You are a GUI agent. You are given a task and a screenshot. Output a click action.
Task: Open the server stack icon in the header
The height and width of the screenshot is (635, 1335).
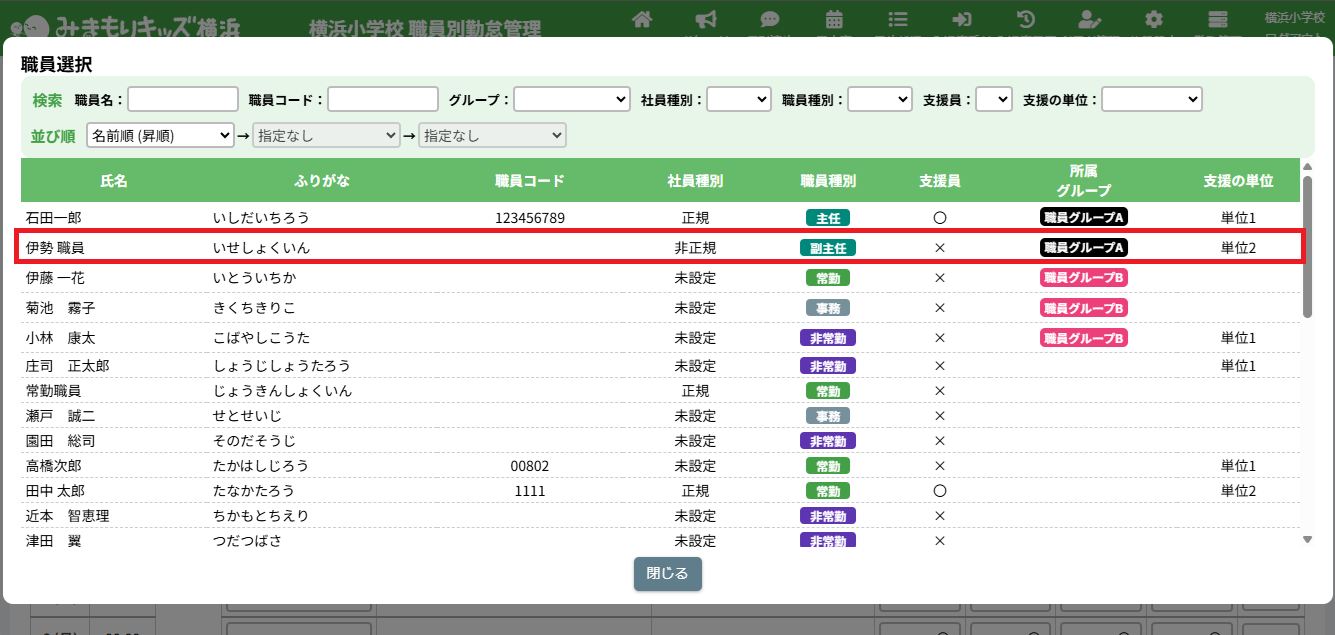1217,20
